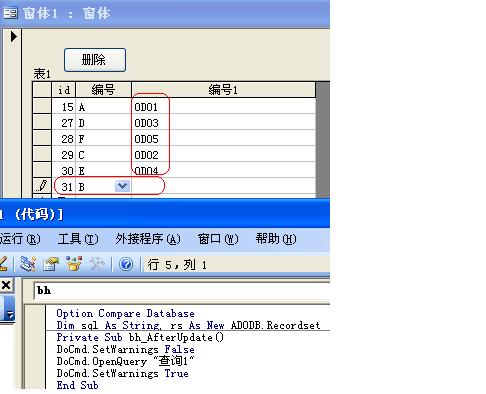Click the 编号 cell containing D
Image resolution: width=486 pixels, height=394 pixels.
tap(104, 123)
